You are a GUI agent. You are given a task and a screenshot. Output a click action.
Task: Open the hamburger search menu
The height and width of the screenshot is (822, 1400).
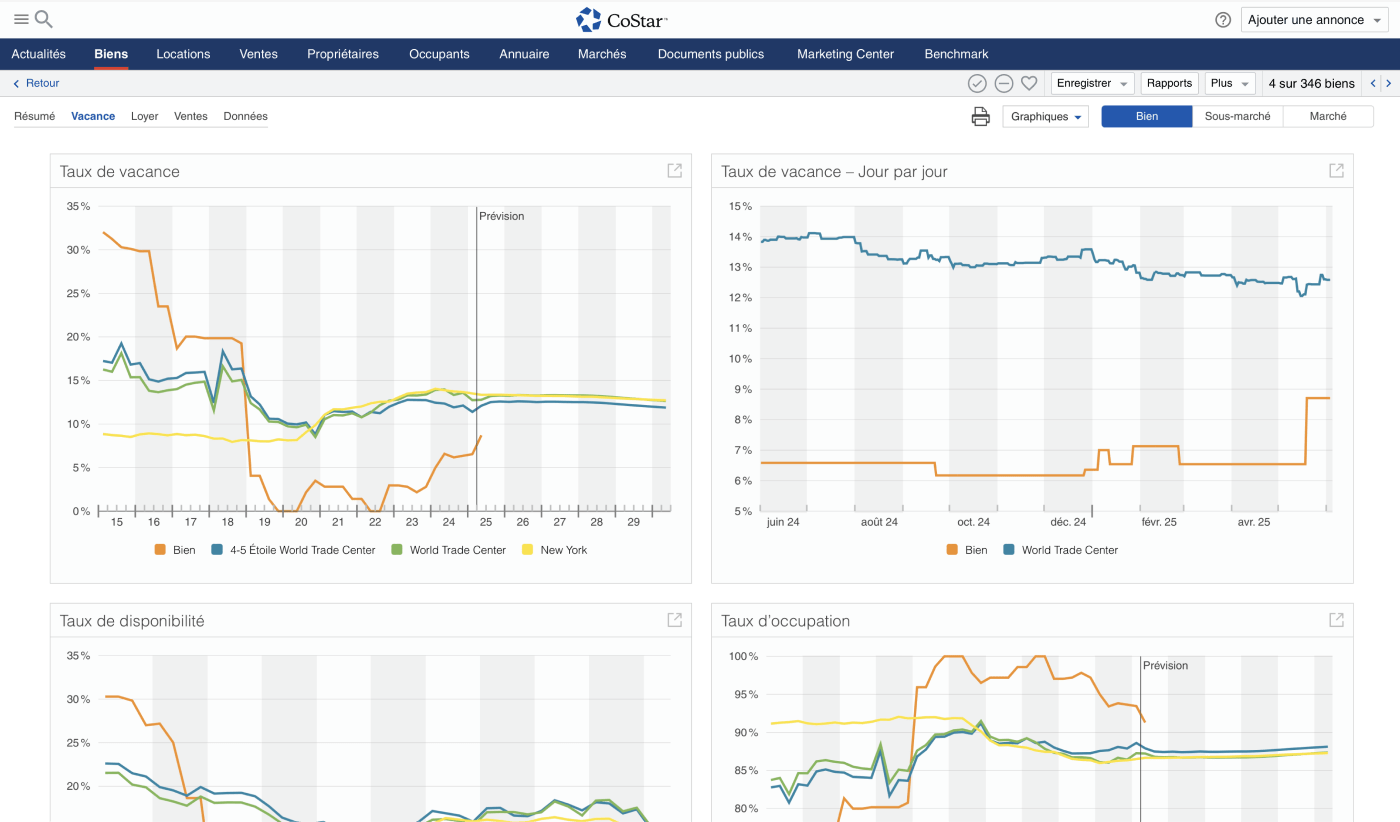32,19
